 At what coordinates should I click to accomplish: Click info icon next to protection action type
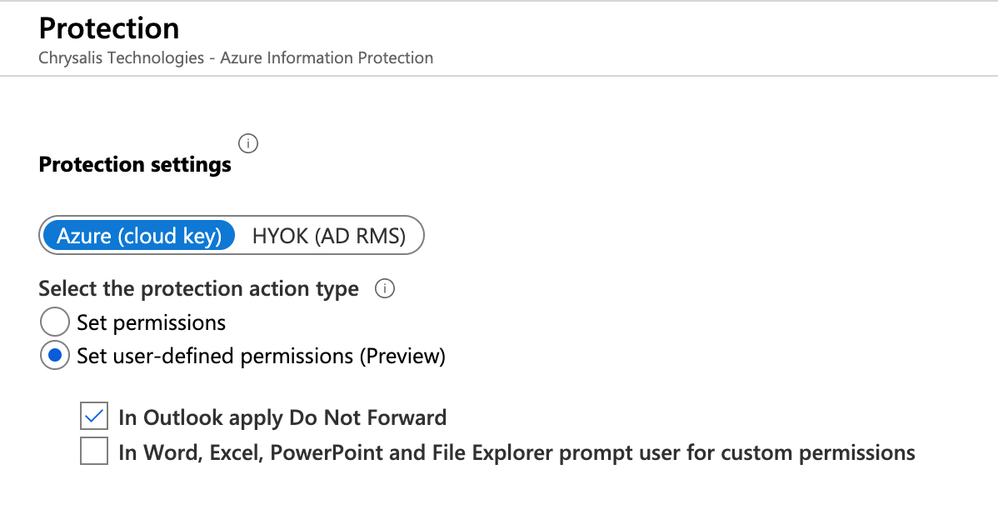[x=384, y=289]
